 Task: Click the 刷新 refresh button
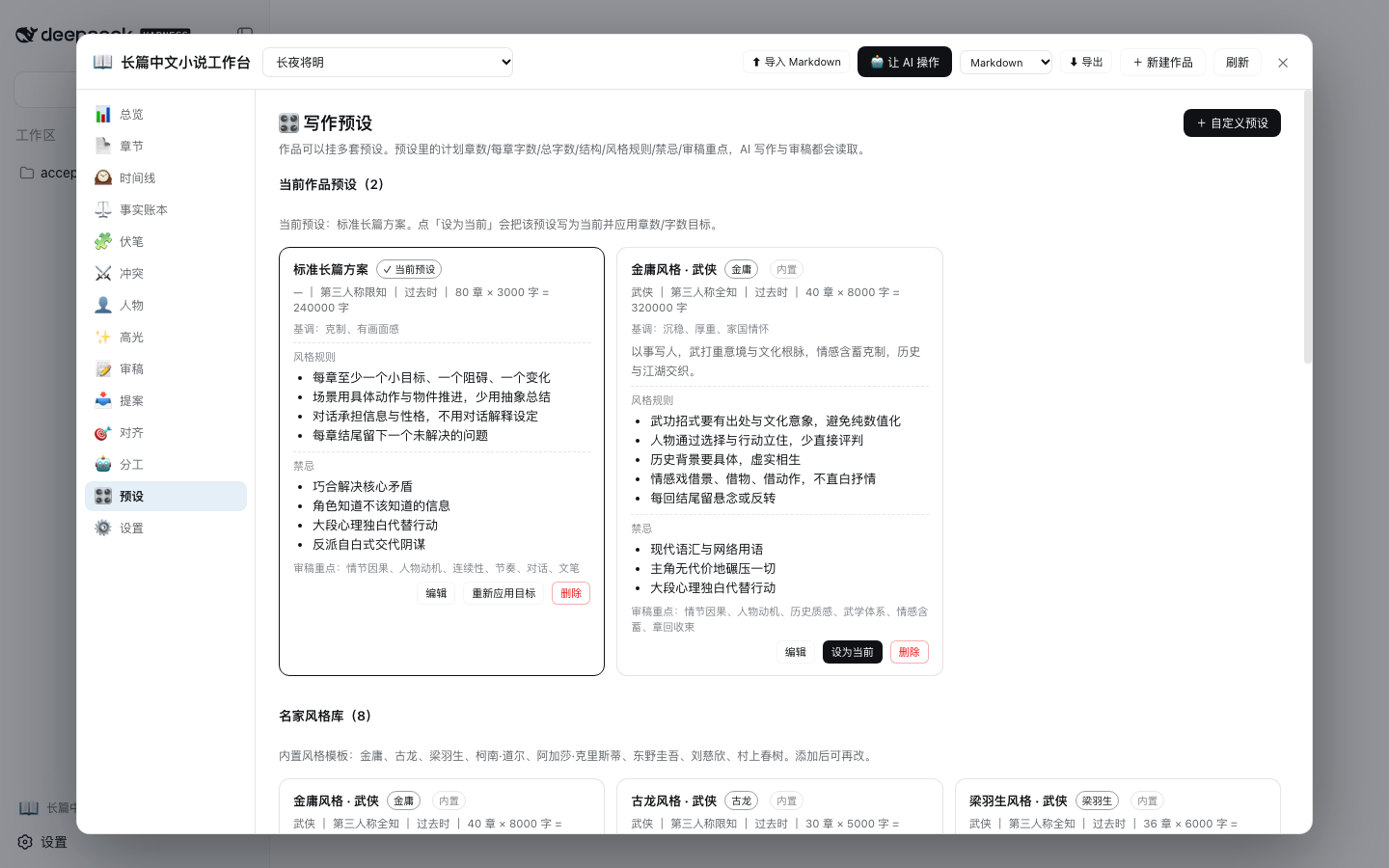1238,62
